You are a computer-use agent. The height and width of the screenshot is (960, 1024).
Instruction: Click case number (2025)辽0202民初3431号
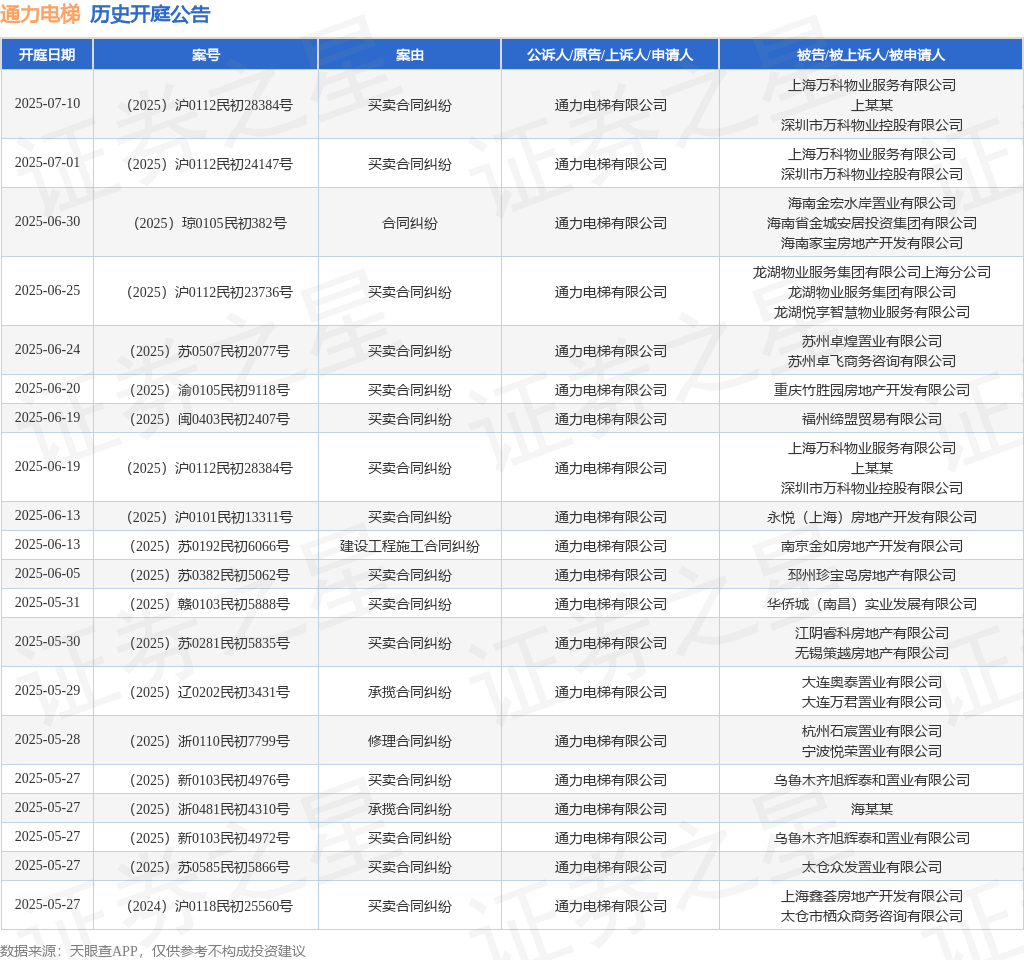pyautogui.click(x=210, y=692)
